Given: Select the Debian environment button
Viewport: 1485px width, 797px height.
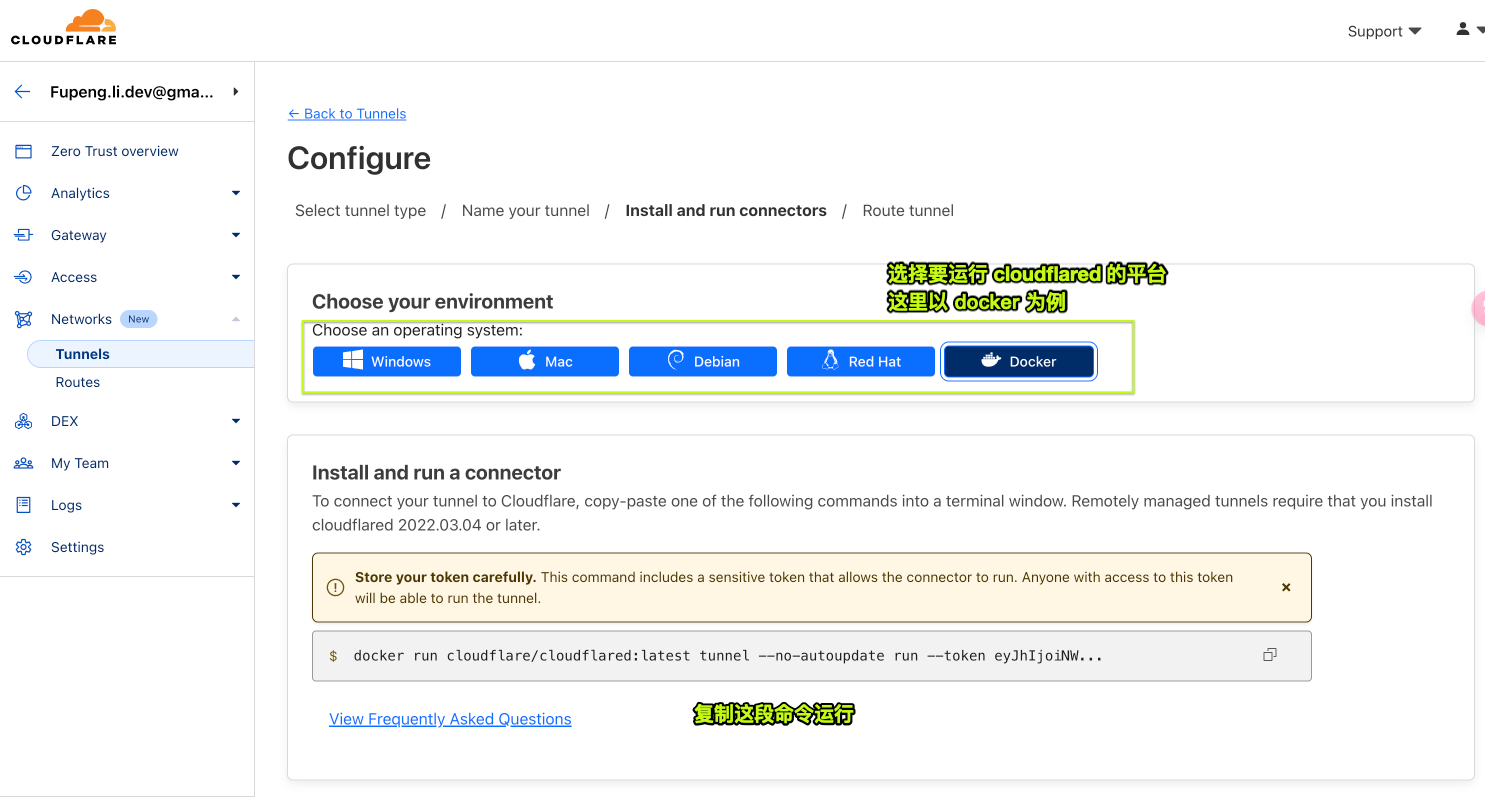Looking at the screenshot, I should (x=703, y=361).
